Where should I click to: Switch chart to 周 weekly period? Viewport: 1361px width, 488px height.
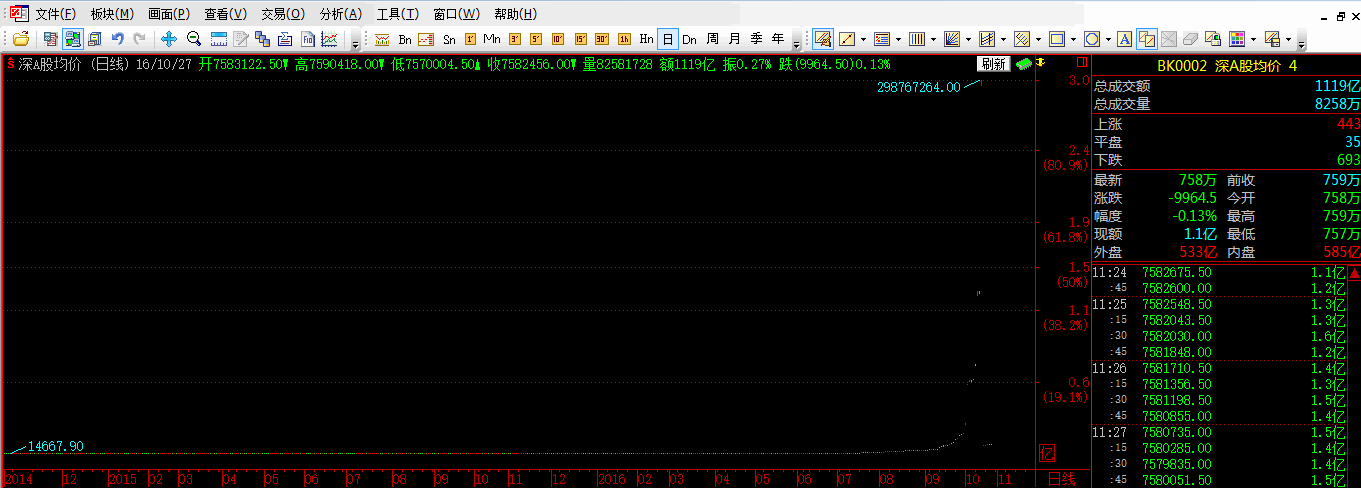click(712, 39)
